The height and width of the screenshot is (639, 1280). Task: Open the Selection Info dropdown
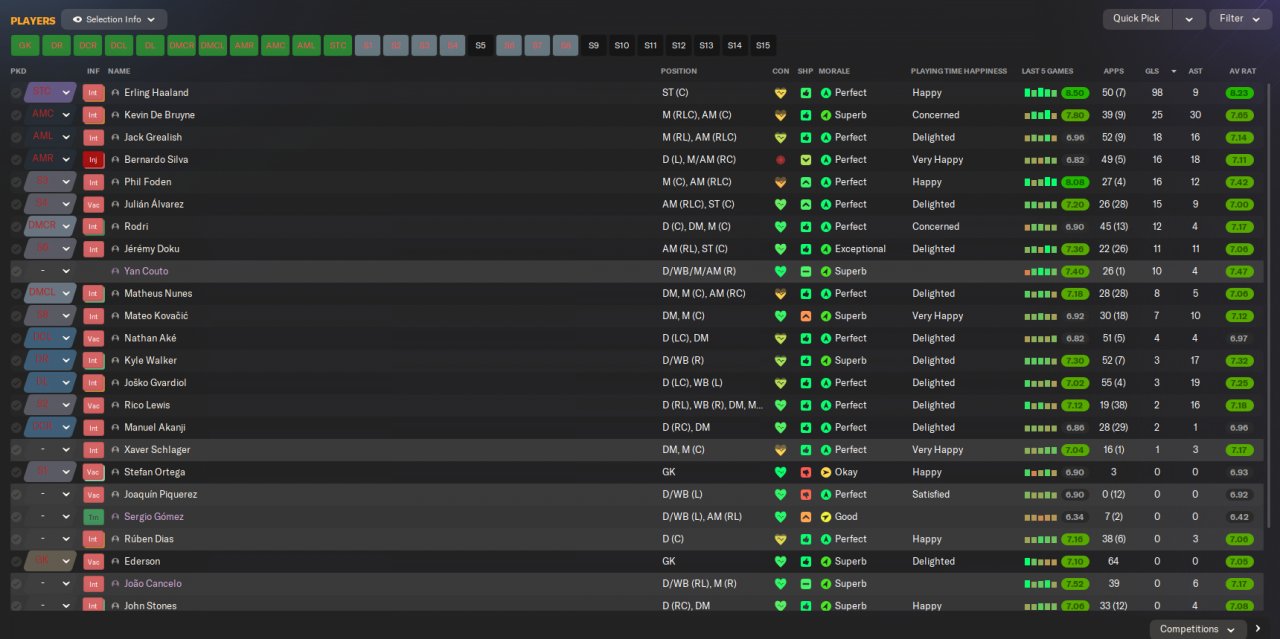(114, 19)
